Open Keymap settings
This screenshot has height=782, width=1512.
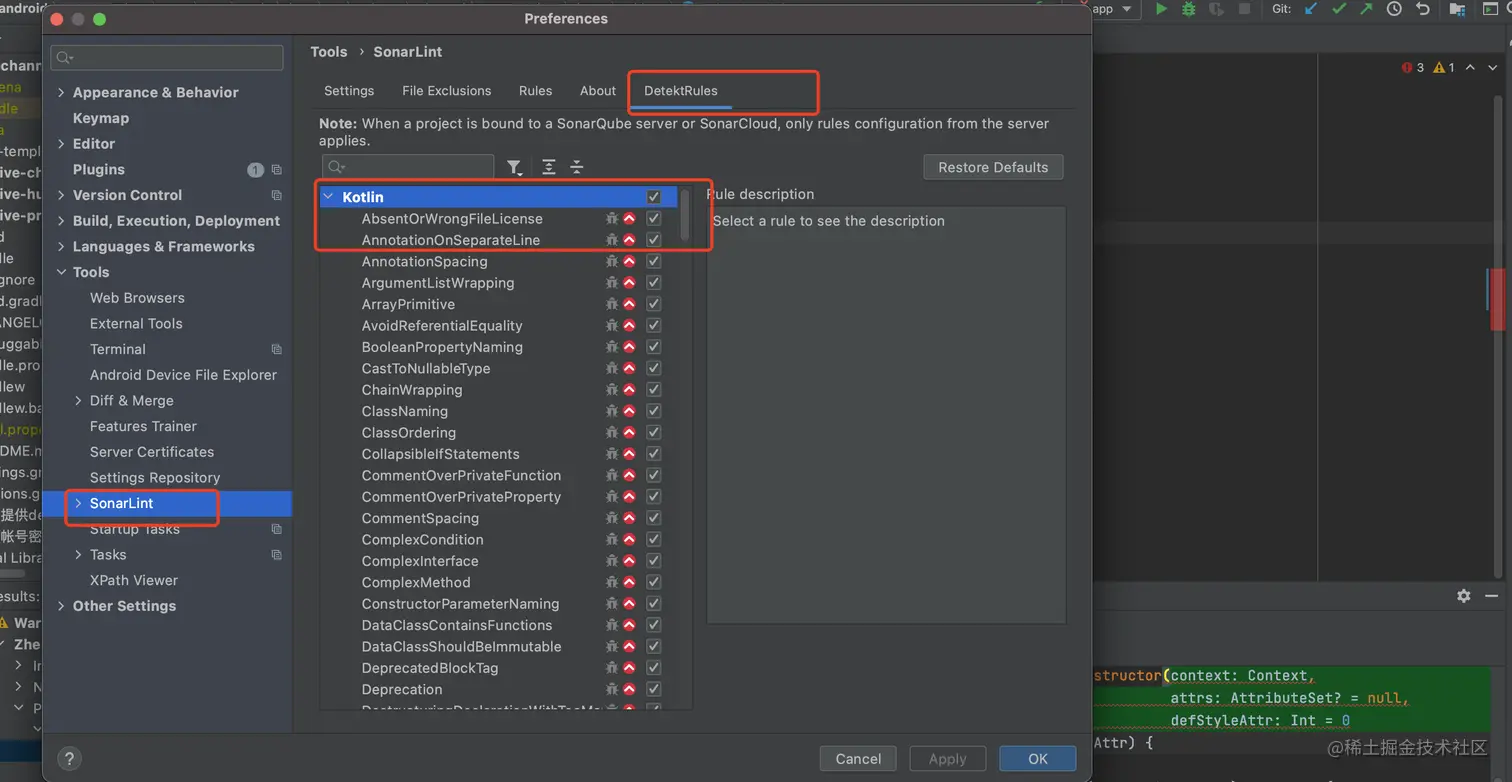coord(101,118)
